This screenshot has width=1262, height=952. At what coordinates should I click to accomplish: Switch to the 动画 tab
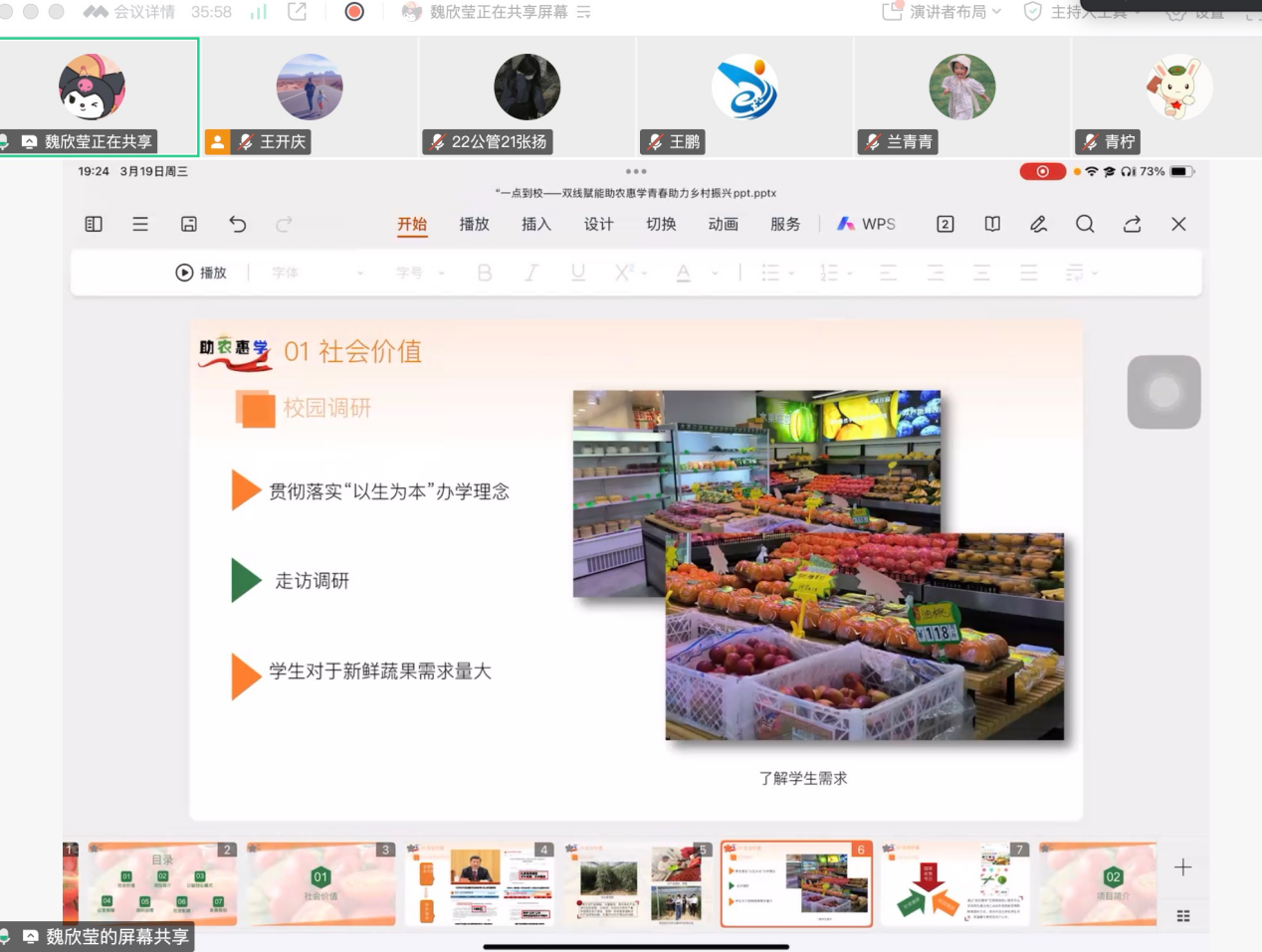tap(723, 224)
